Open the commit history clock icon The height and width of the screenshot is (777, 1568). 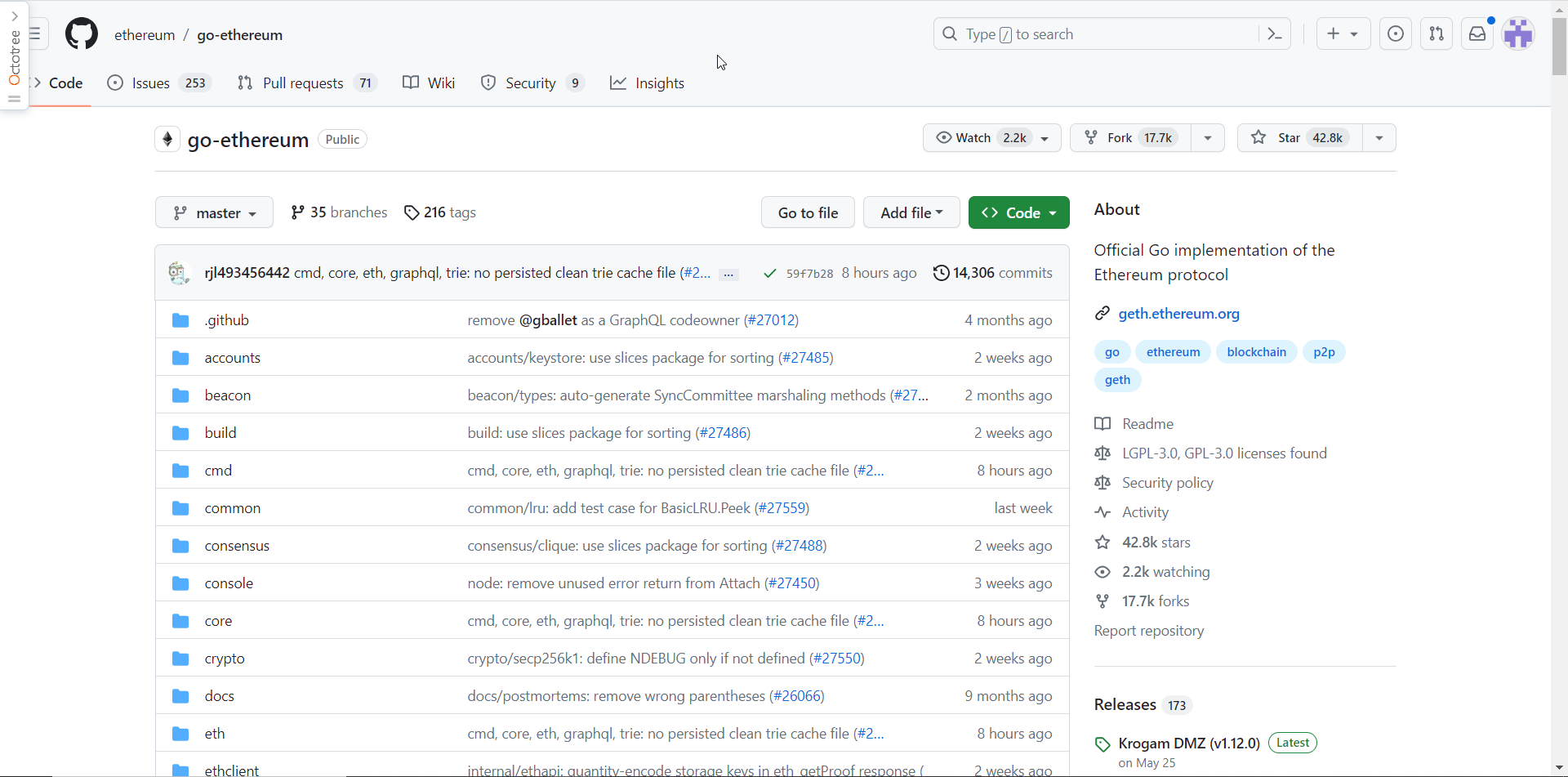pyautogui.click(x=941, y=273)
